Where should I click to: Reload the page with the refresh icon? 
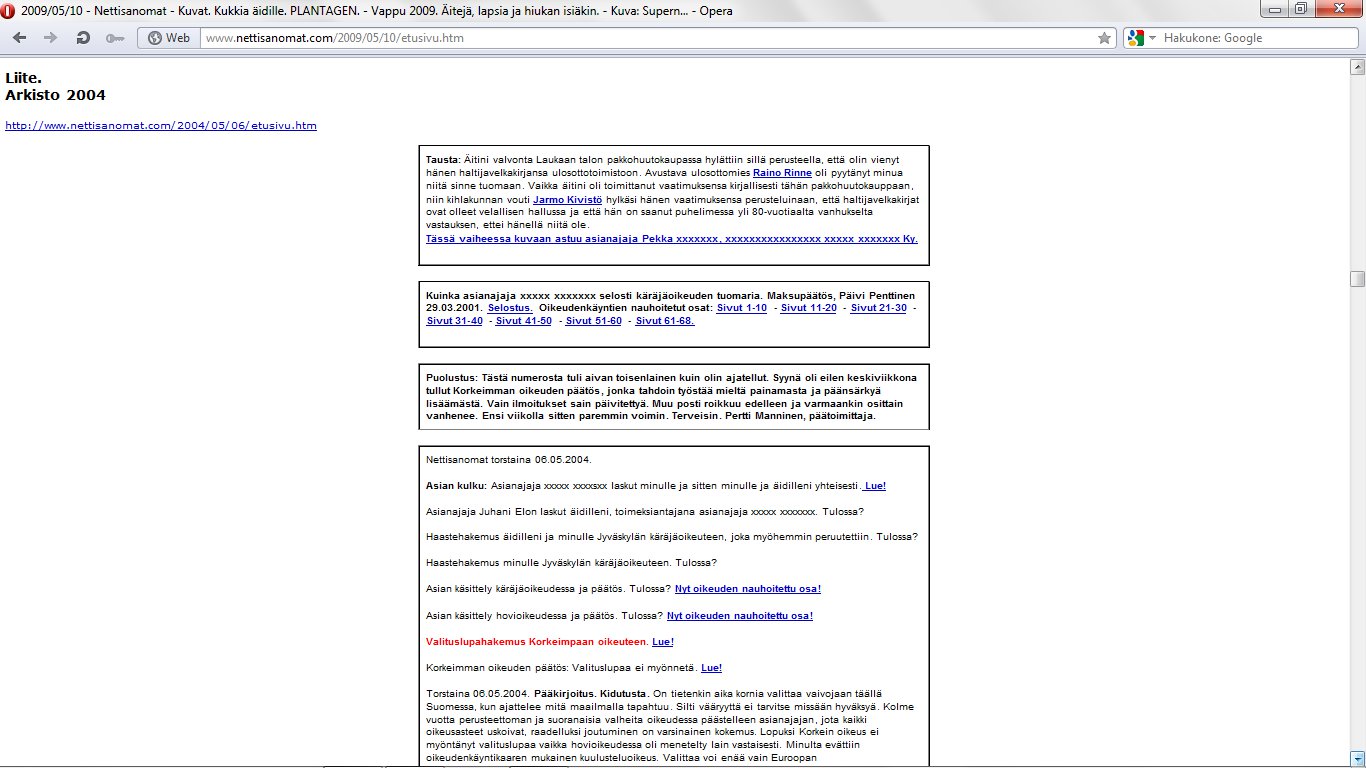click(83, 38)
